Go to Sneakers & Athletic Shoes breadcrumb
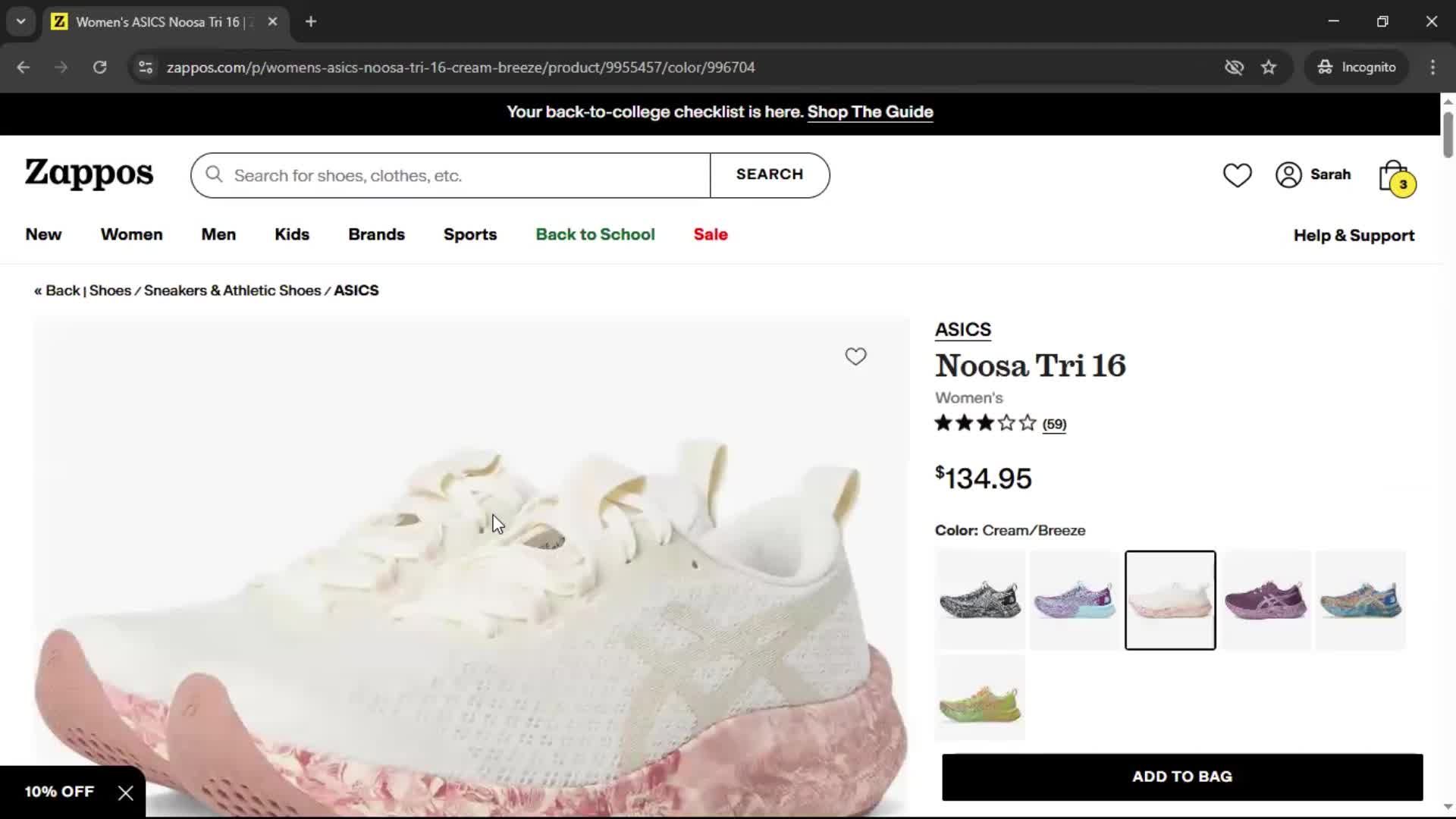1456x819 pixels. pyautogui.click(x=232, y=290)
